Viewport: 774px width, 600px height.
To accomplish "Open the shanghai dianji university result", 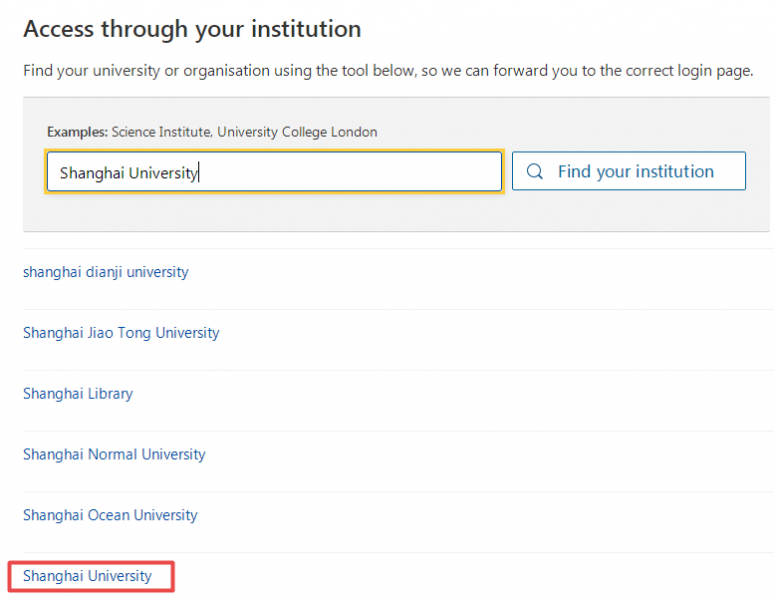I will coord(105,272).
